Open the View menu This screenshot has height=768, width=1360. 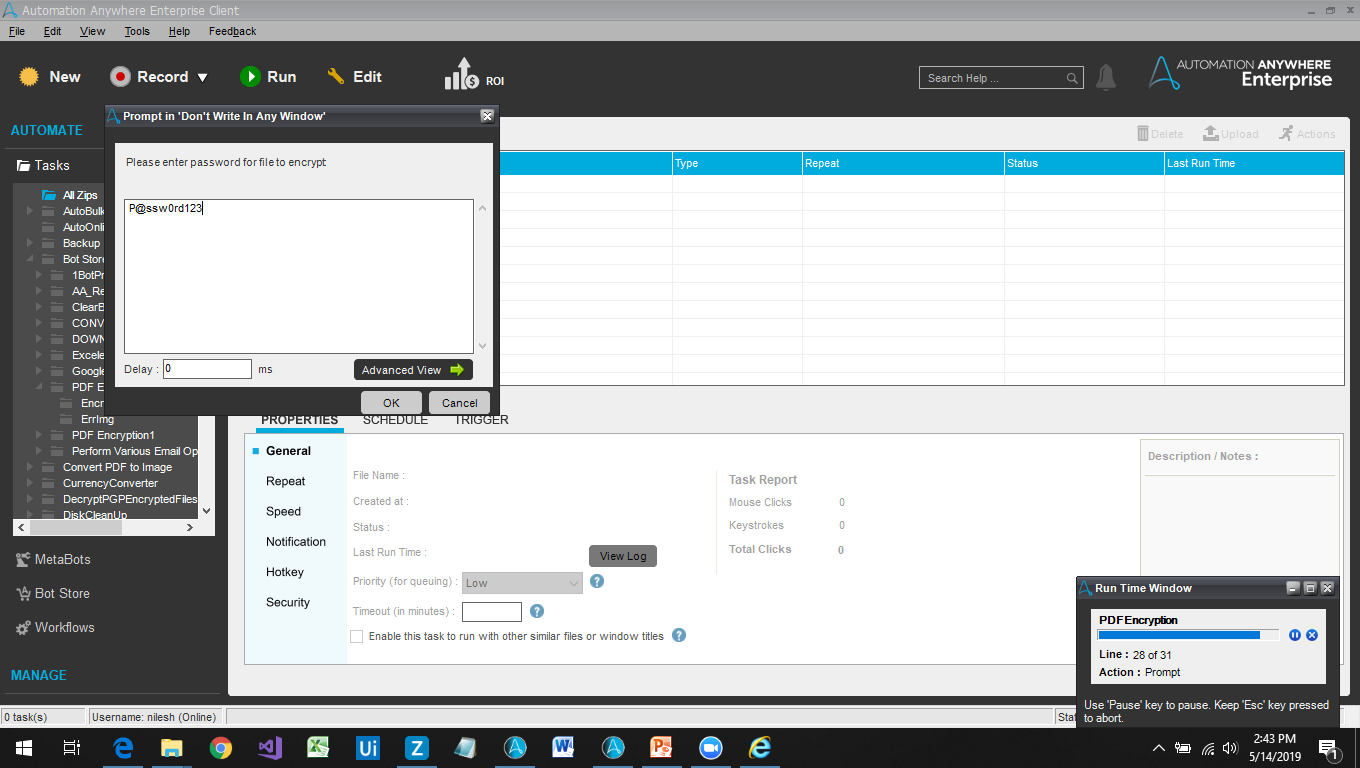pos(93,31)
